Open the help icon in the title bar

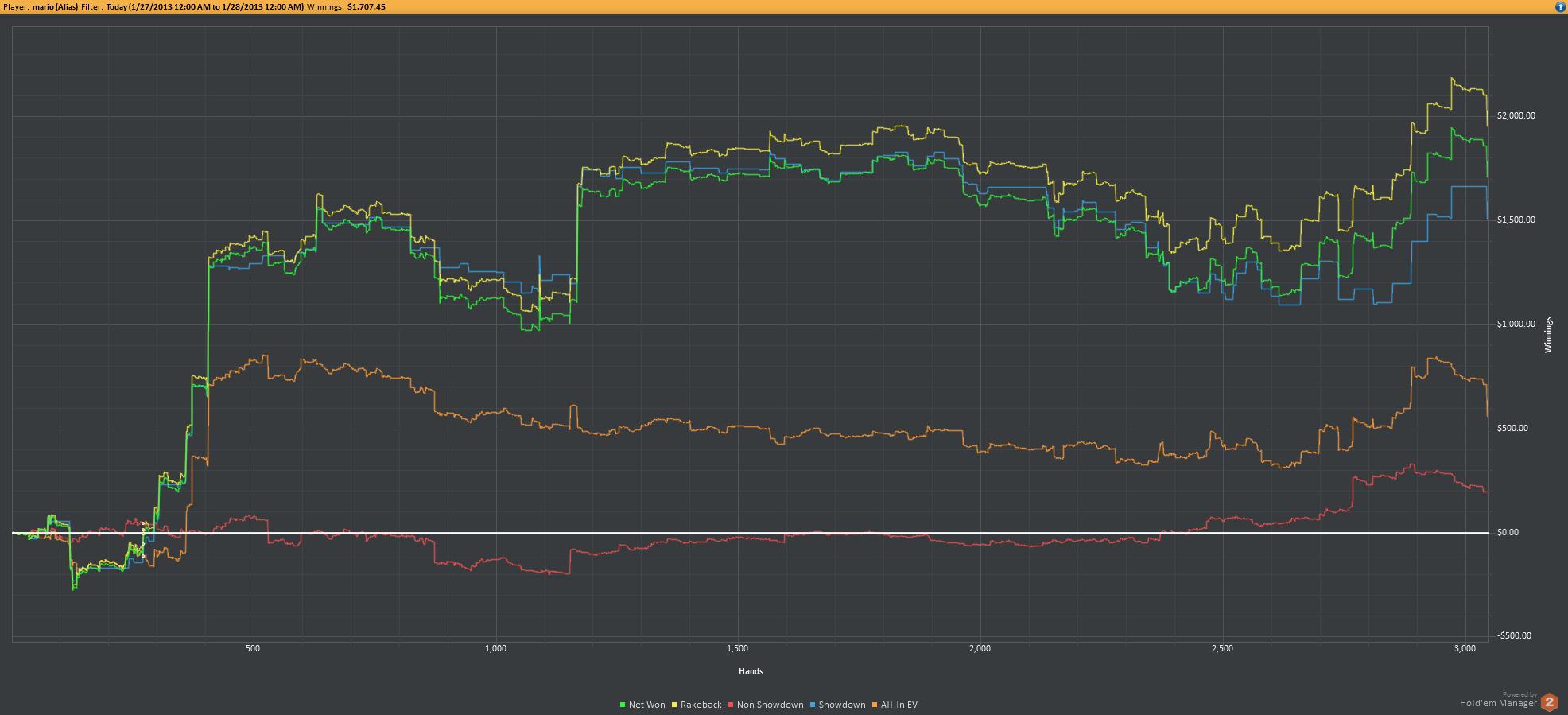click(x=1561, y=6)
